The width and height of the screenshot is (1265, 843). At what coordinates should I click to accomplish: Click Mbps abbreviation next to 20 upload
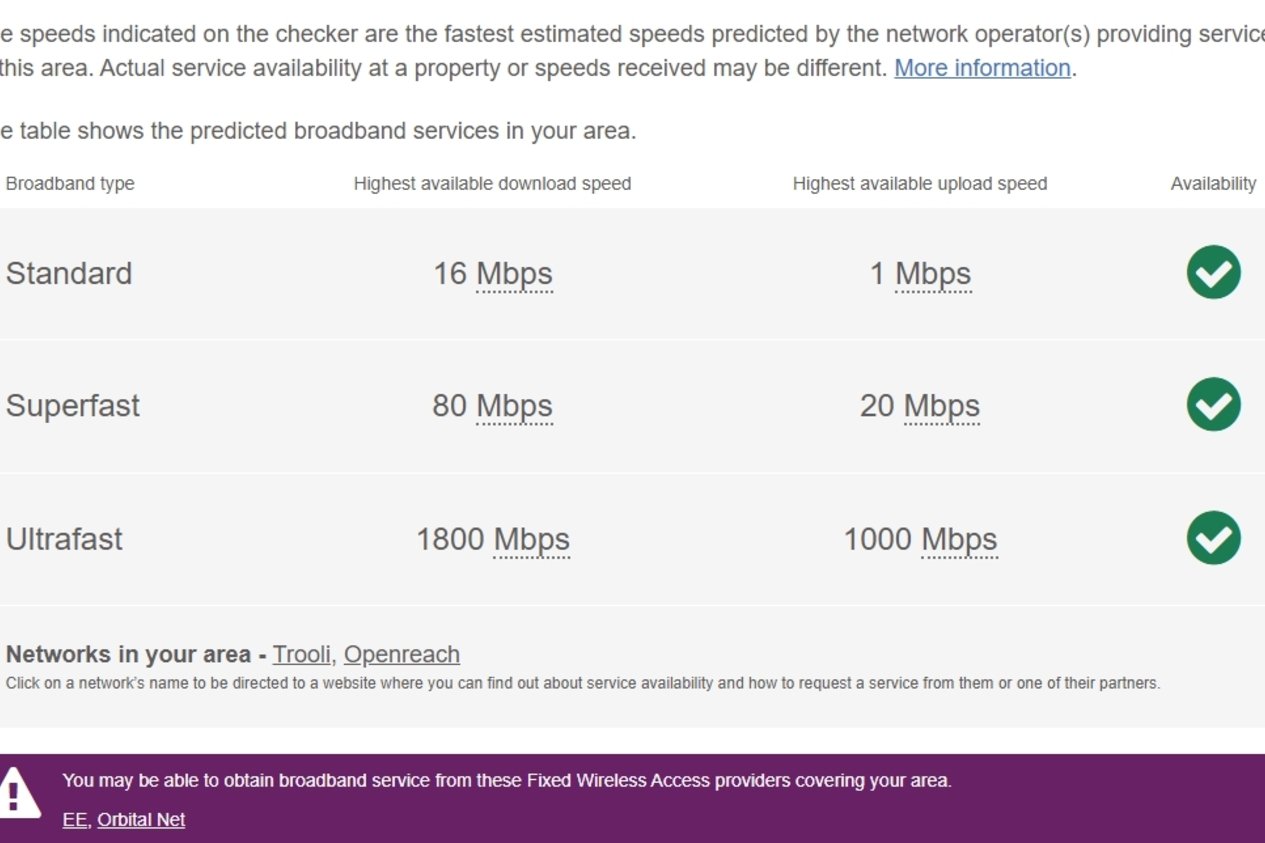pos(942,406)
